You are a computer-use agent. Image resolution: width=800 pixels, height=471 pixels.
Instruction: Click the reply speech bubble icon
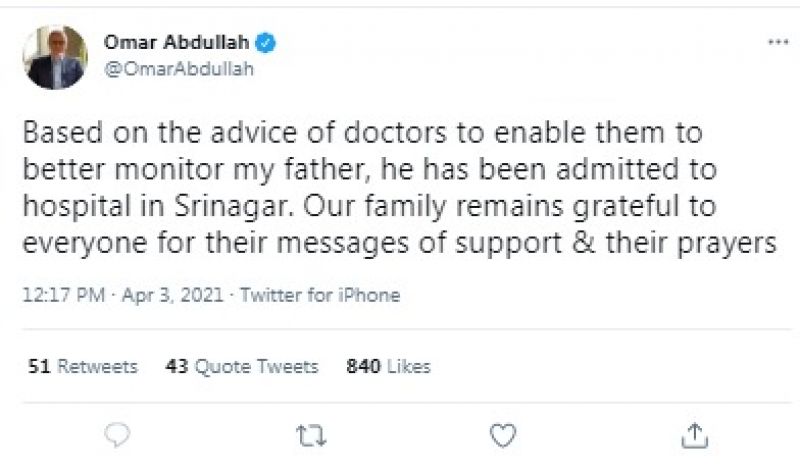click(x=117, y=434)
